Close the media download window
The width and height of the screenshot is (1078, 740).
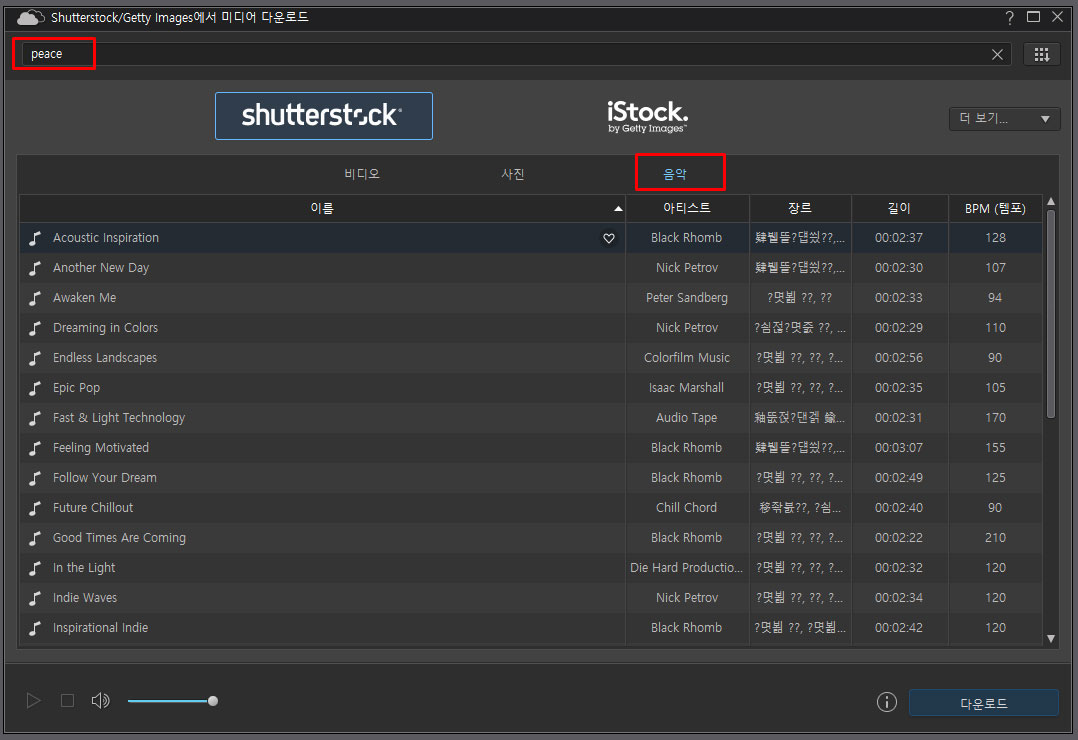point(1057,17)
